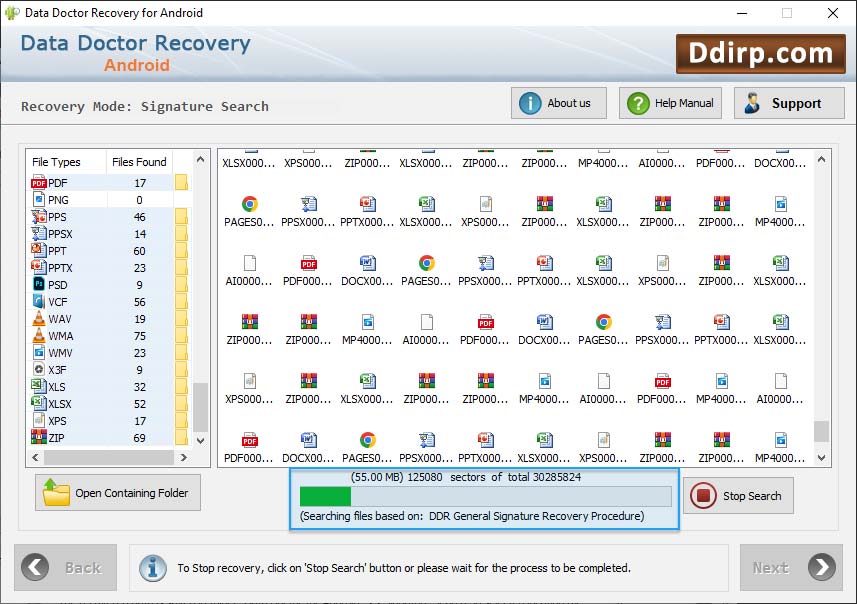The image size is (857, 604).
Task: Proceed with the Next button
Action: [791, 567]
